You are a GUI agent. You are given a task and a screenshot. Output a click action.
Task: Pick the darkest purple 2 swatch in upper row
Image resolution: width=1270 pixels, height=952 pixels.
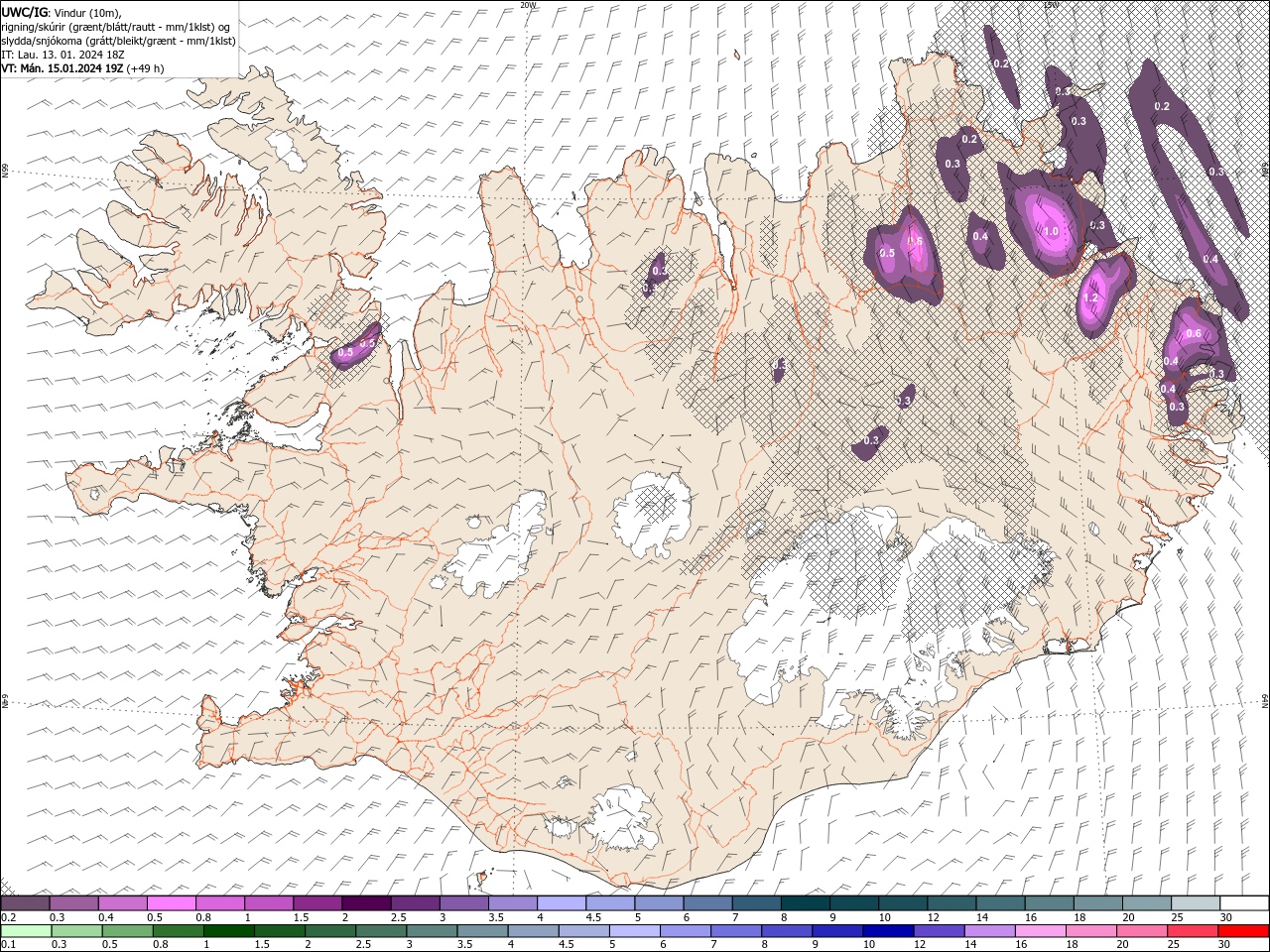tap(366, 902)
